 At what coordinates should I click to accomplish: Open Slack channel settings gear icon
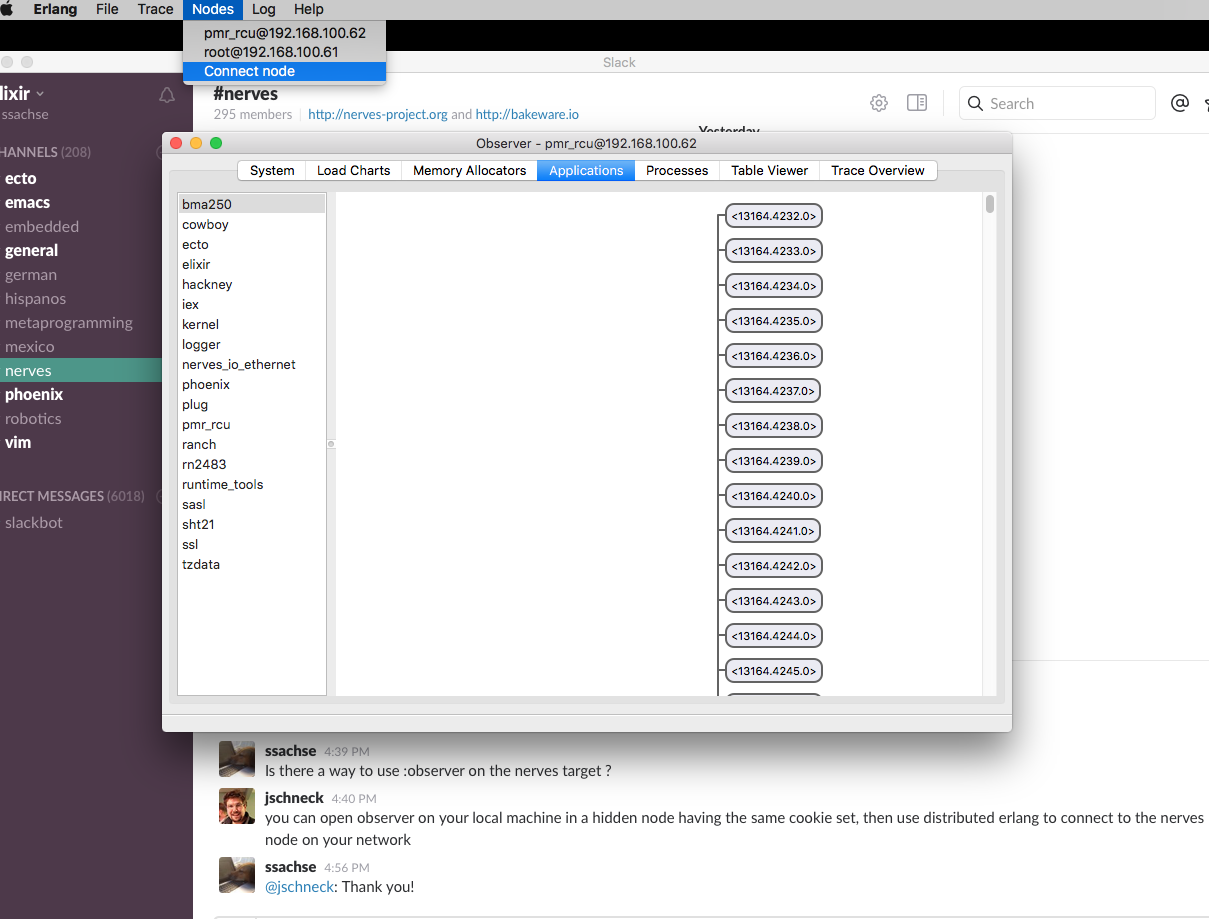point(879,103)
